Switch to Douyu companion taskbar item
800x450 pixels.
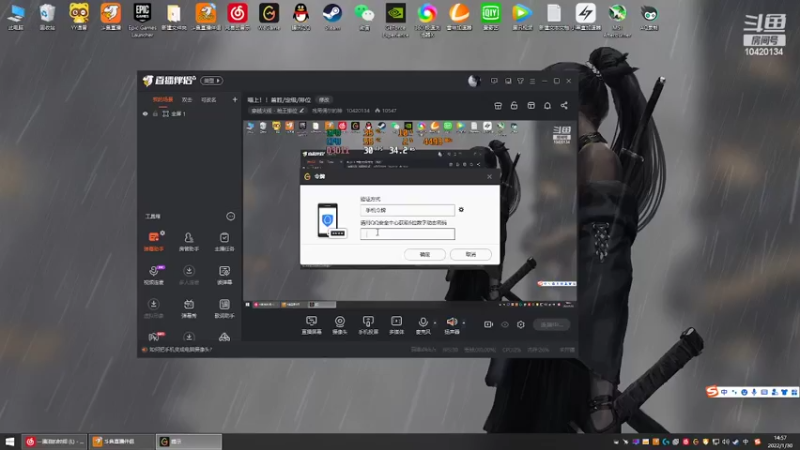(x=121, y=441)
